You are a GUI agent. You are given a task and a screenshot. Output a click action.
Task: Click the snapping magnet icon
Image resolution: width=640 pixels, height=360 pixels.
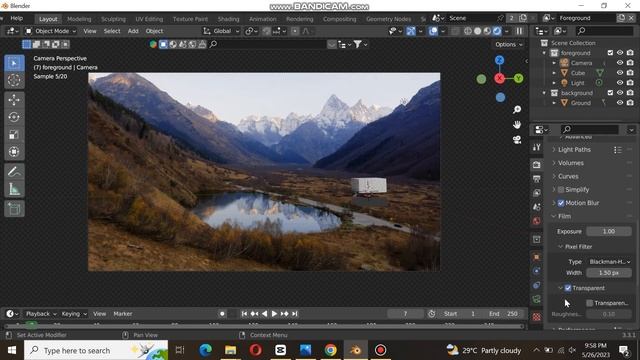pyautogui.click(x=266, y=31)
